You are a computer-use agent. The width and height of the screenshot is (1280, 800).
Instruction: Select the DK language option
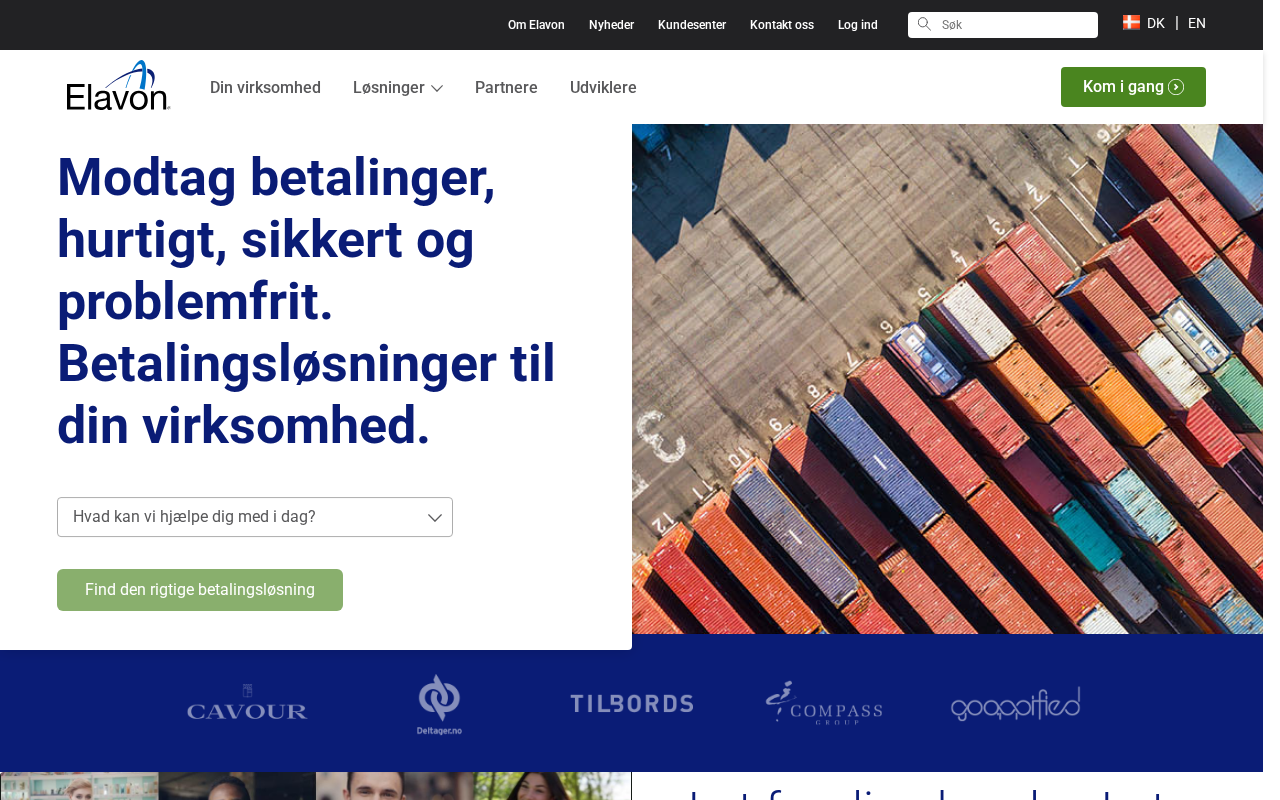pos(1156,23)
